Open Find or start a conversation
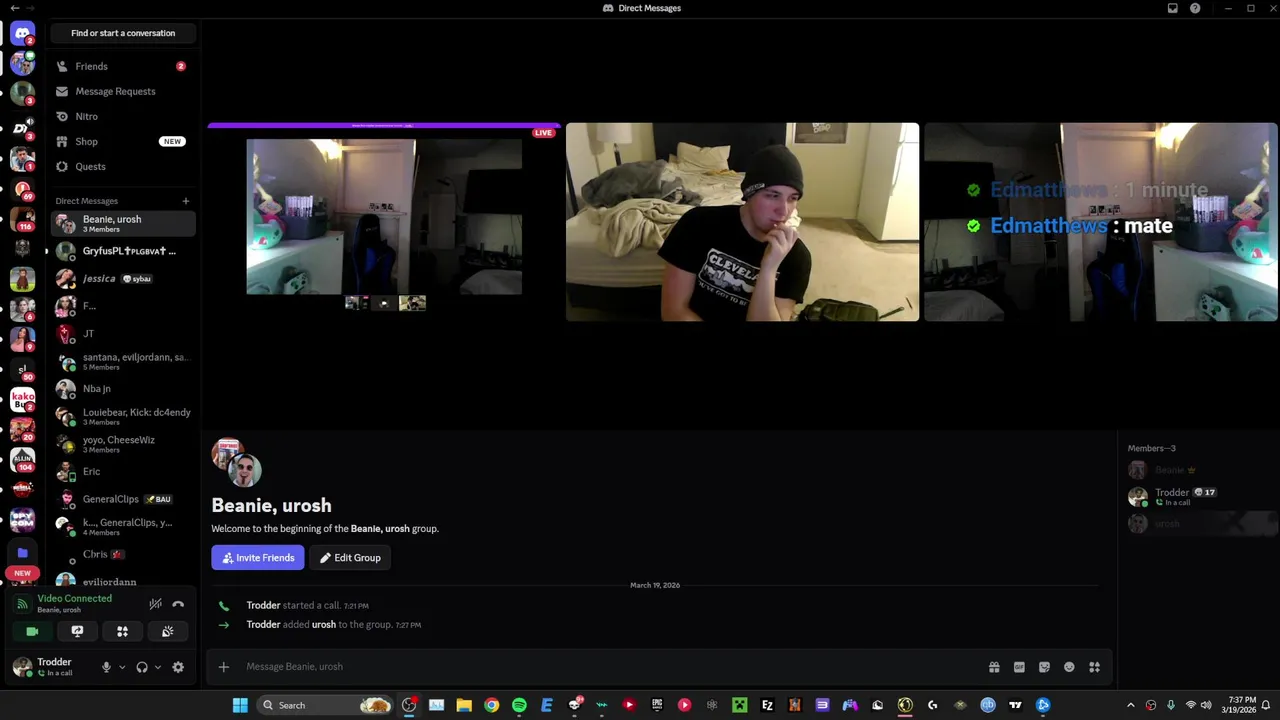Screen dimensions: 1280x720 point(123,33)
